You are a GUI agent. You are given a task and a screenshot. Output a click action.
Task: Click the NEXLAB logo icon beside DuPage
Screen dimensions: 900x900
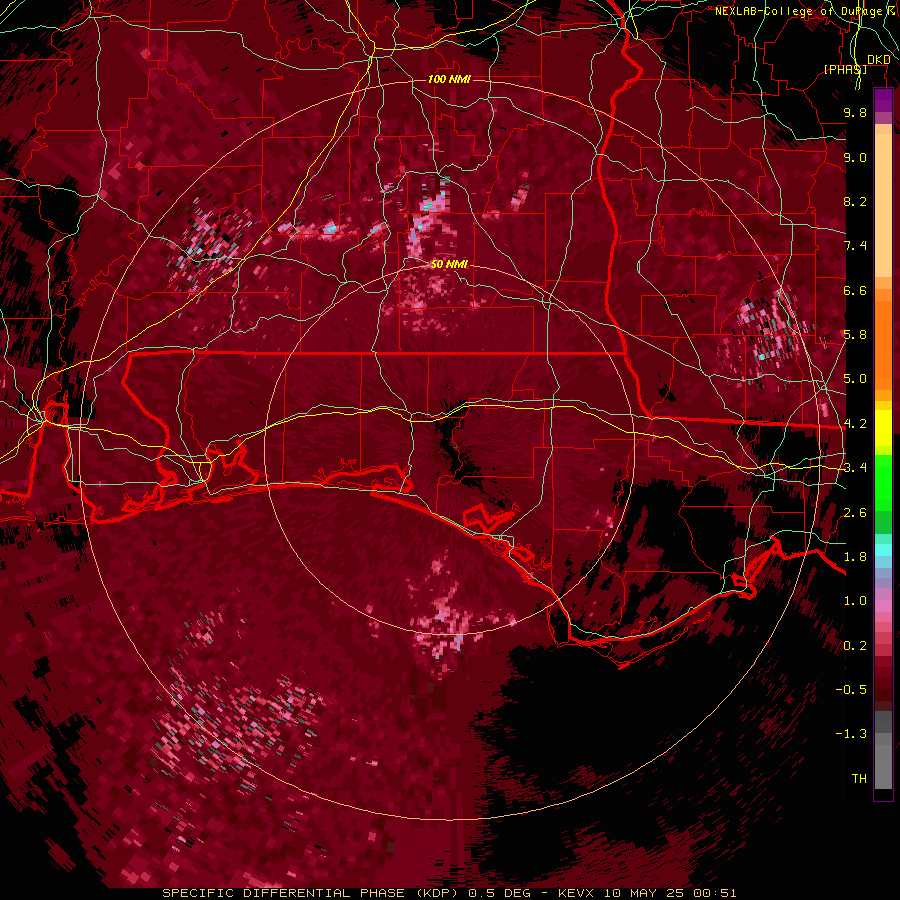[893, 10]
